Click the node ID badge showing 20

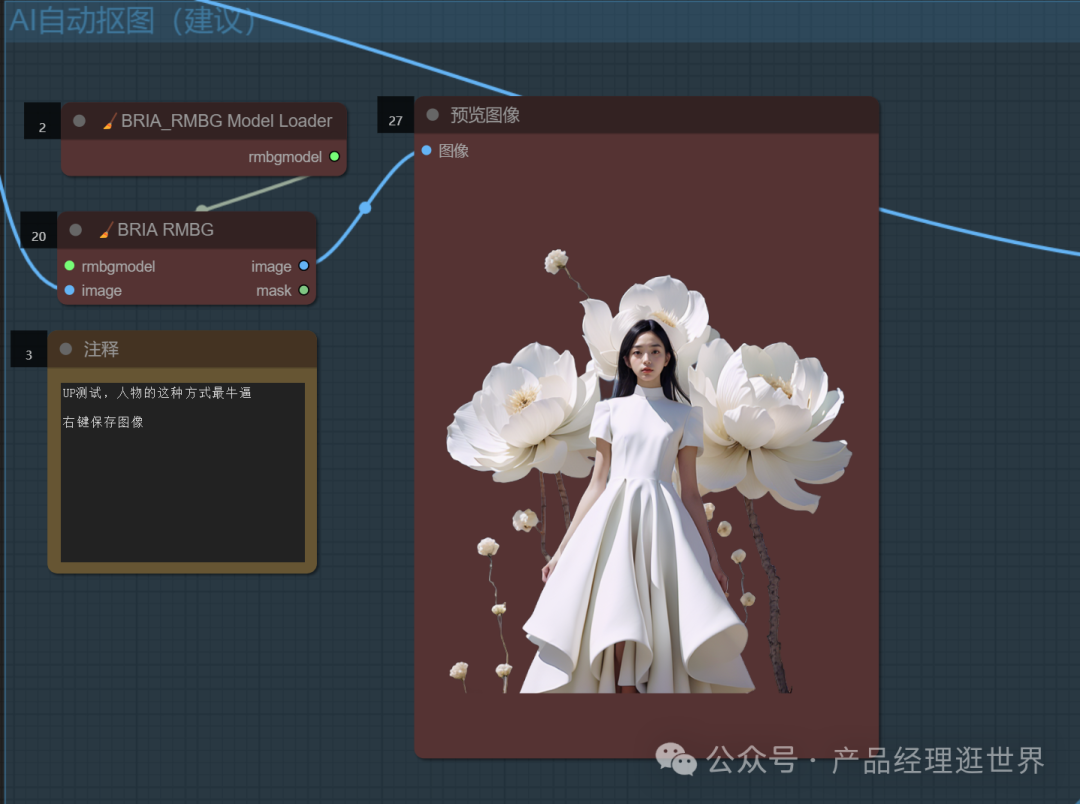(x=38, y=235)
